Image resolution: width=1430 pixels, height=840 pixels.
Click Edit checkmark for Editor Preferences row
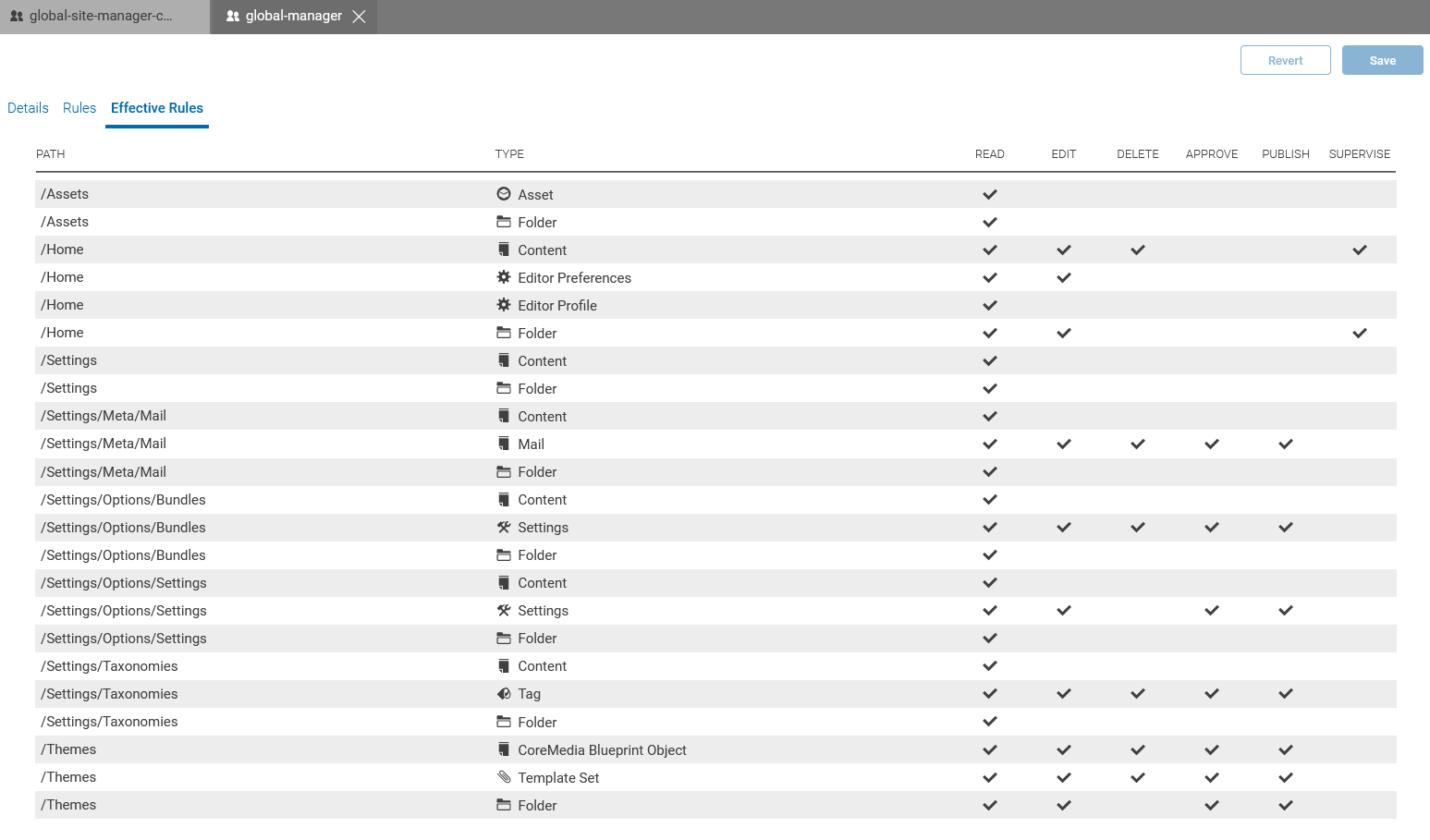click(x=1064, y=277)
